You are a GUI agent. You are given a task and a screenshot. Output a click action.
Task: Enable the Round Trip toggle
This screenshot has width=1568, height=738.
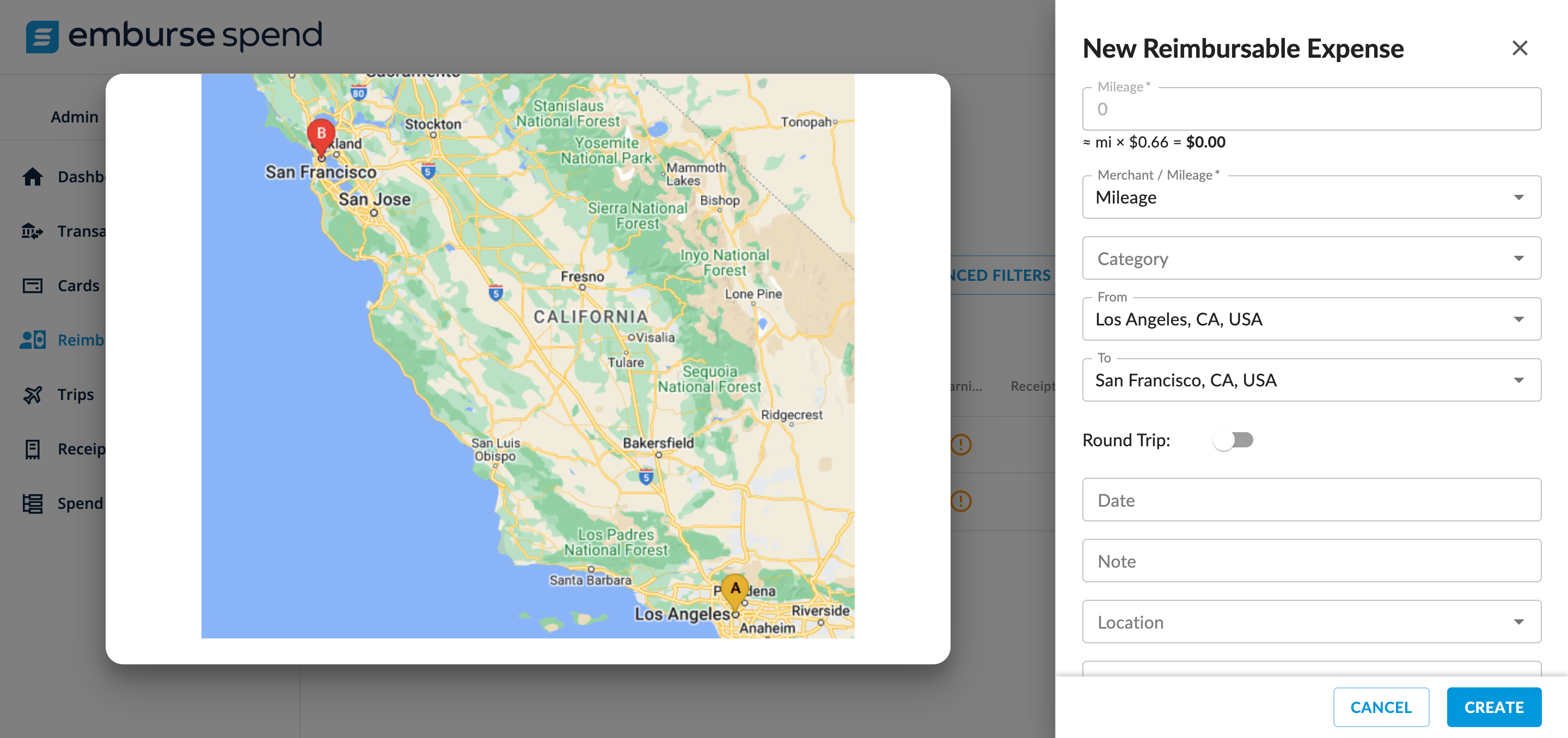tap(1234, 439)
